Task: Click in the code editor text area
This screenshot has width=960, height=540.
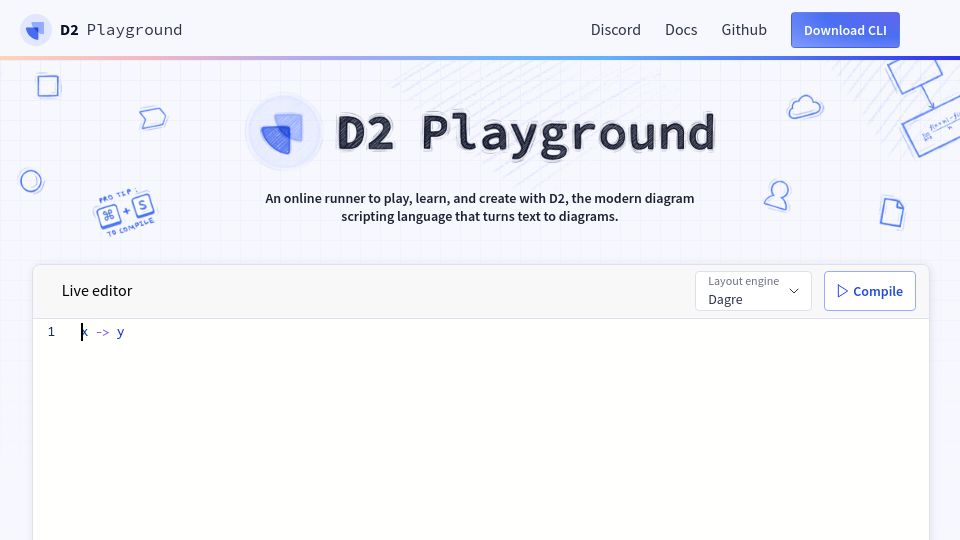Action: coord(481,429)
